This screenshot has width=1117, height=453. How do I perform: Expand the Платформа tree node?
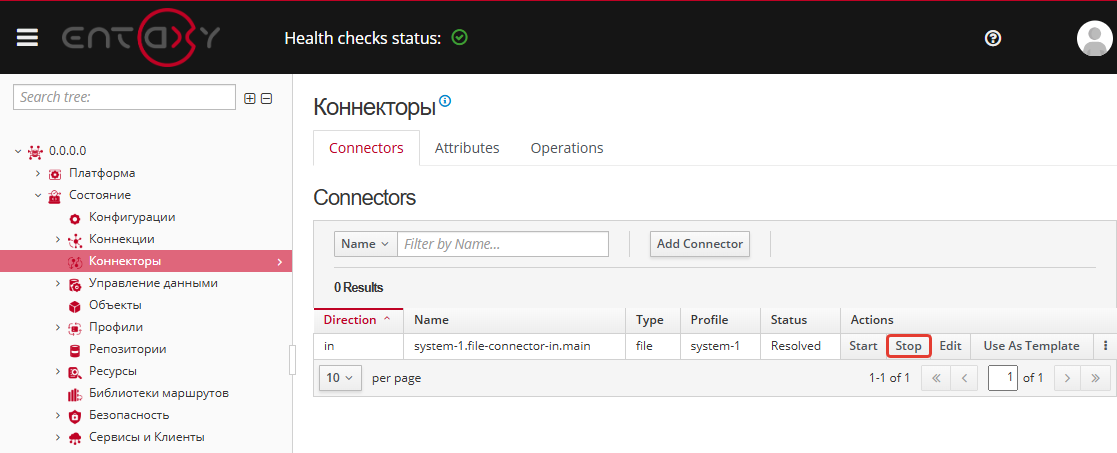(38, 173)
